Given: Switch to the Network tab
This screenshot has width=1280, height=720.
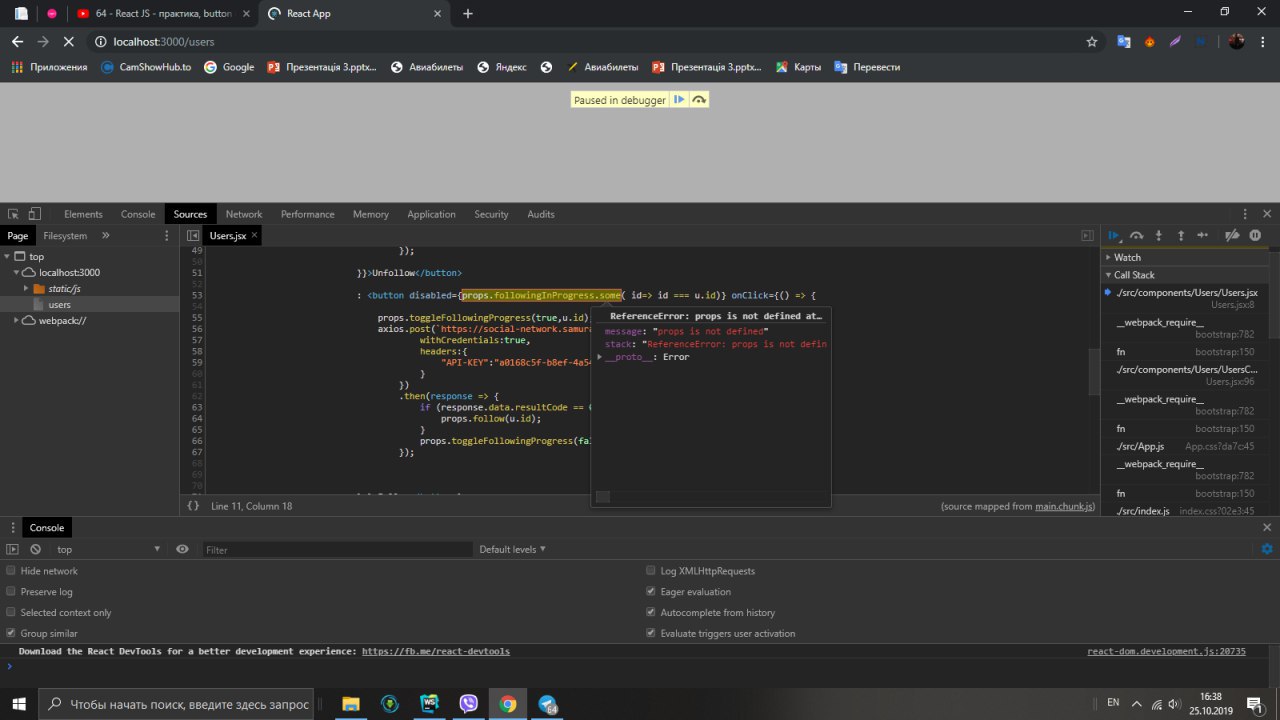Looking at the screenshot, I should (x=243, y=214).
